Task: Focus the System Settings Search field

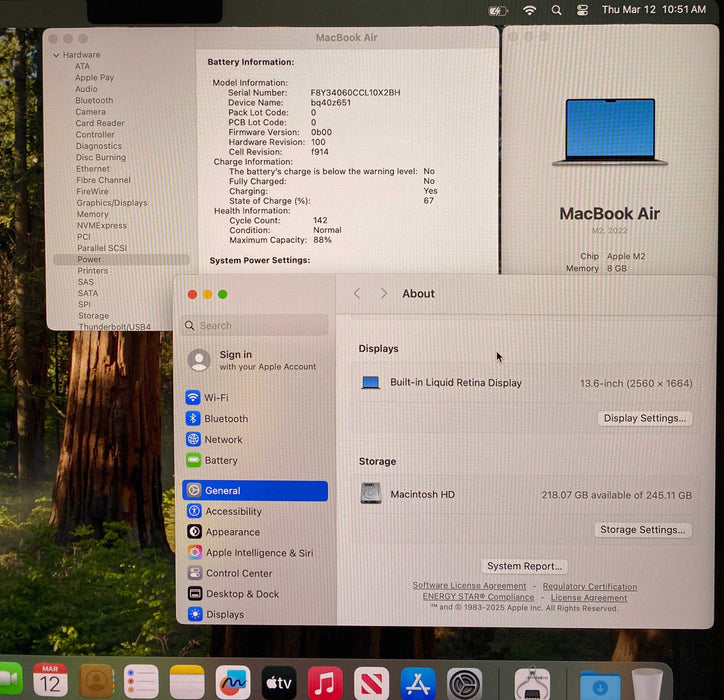Action: point(255,326)
